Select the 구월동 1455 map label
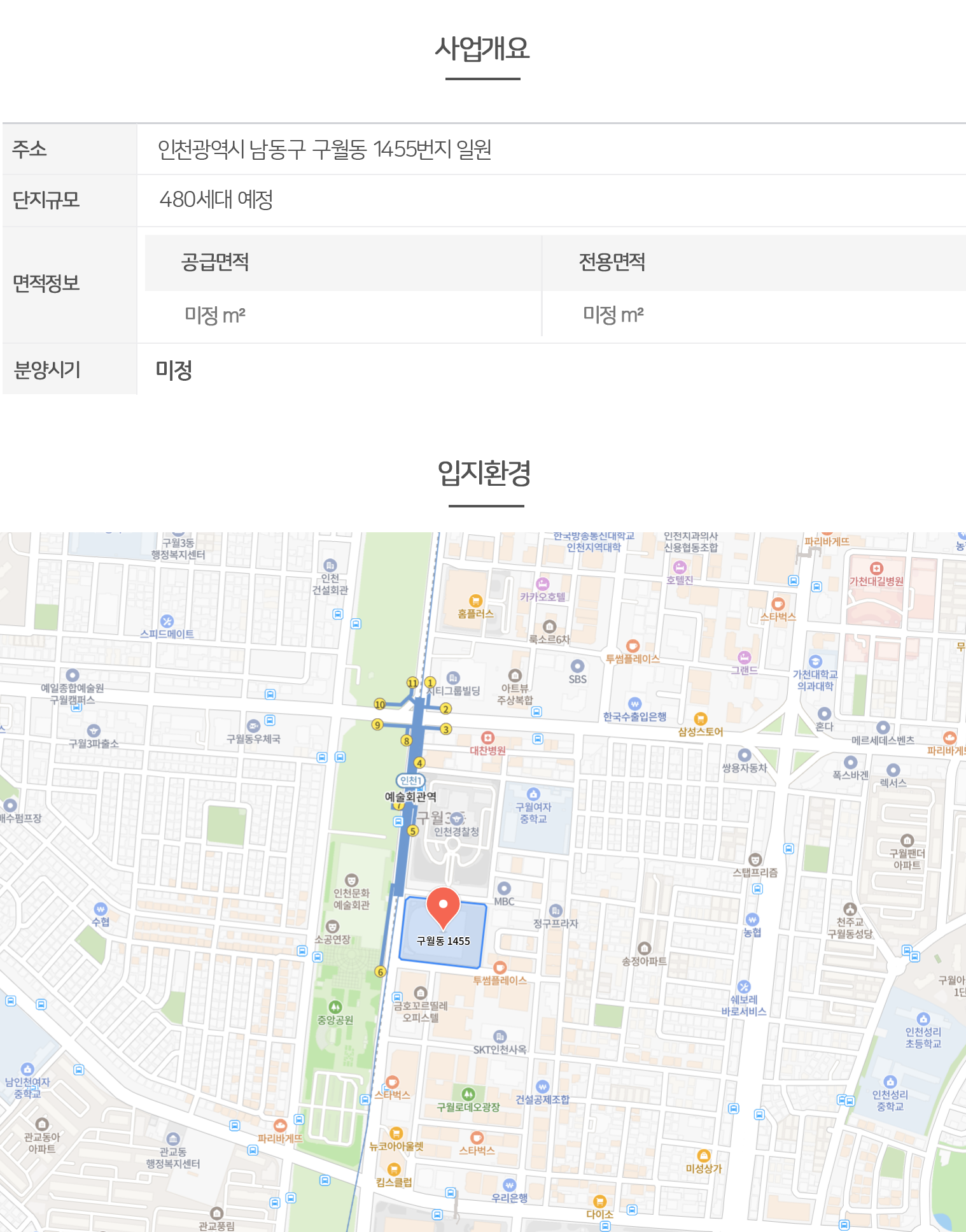This screenshot has height=1232, width=966. [443, 941]
